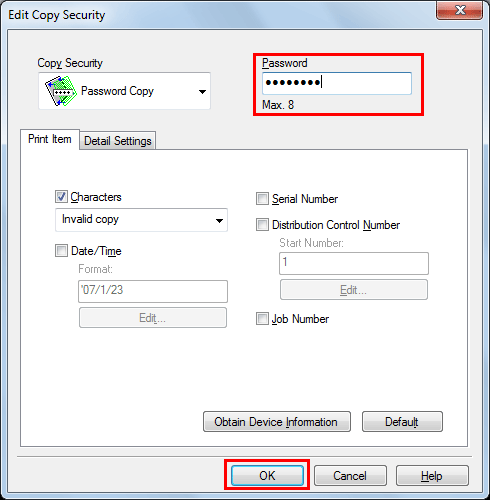The height and width of the screenshot is (500, 490).
Task: Enable the Serial Number checkbox
Action: coord(262,199)
